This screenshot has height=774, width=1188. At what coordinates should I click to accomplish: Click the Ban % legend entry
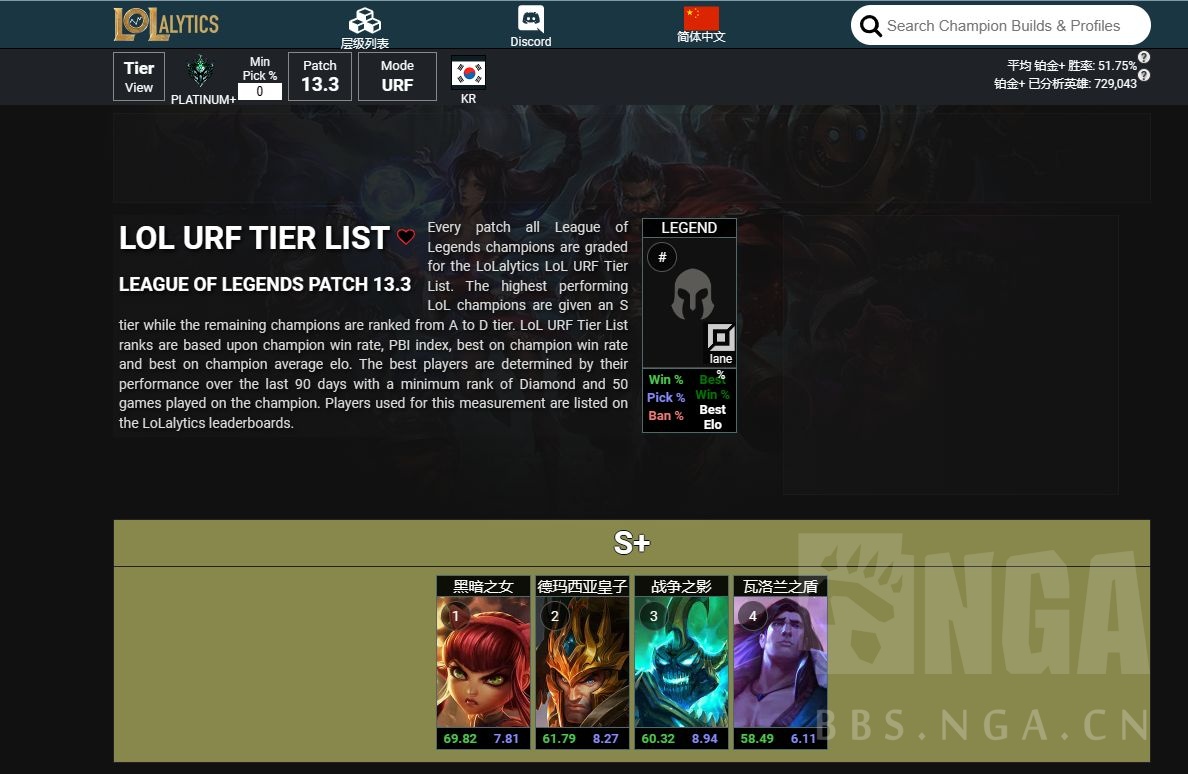(x=666, y=416)
